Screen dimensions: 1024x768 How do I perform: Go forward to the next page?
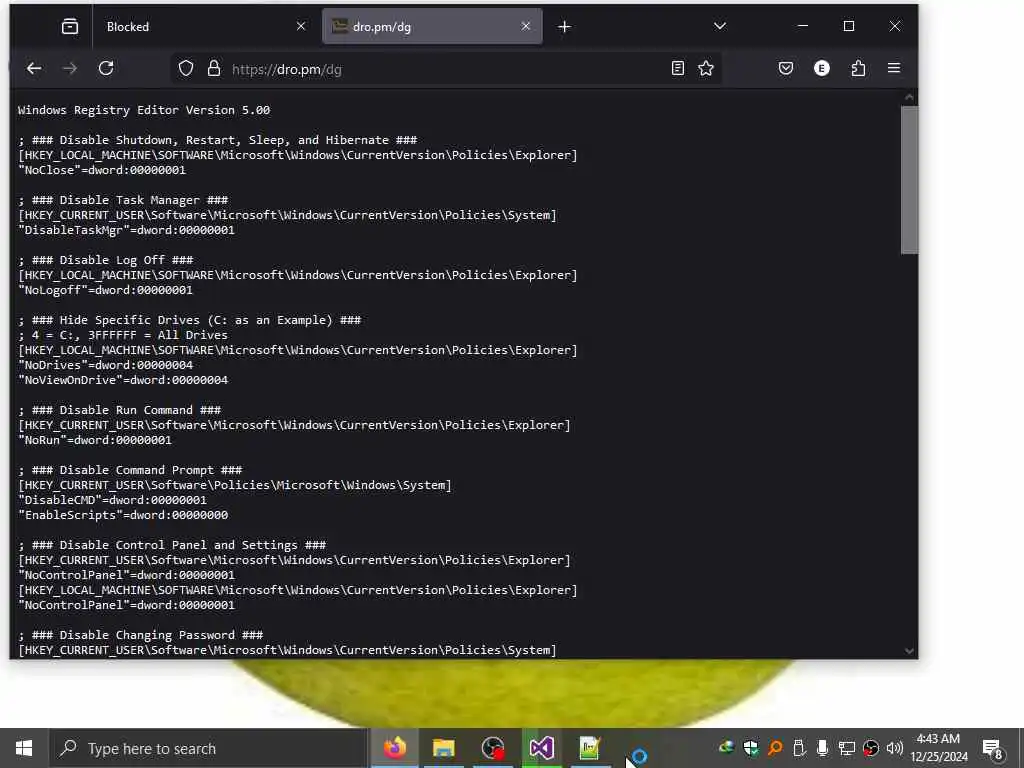coord(70,69)
